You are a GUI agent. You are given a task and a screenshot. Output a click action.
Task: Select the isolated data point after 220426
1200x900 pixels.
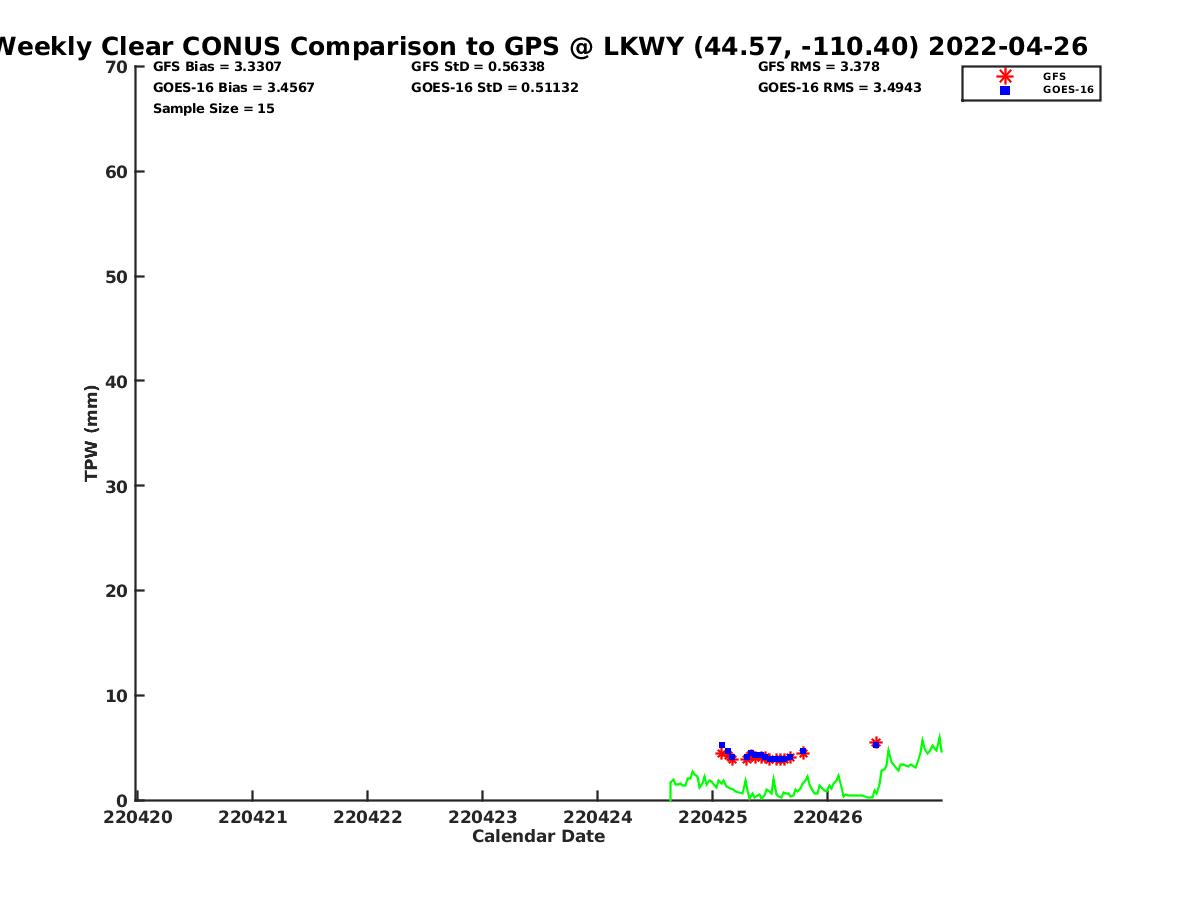[876, 743]
